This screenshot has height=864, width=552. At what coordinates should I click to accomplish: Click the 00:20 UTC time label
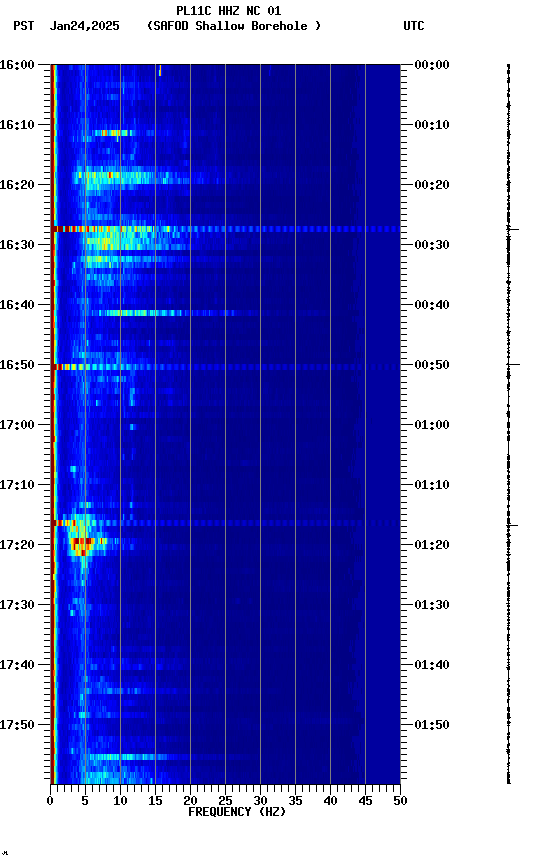[432, 185]
